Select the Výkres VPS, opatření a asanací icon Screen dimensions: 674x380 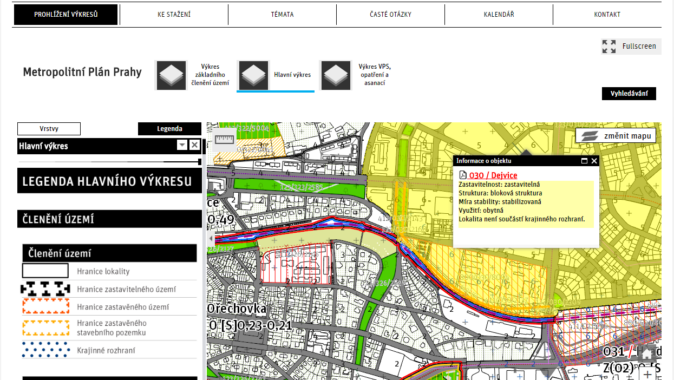click(336, 75)
